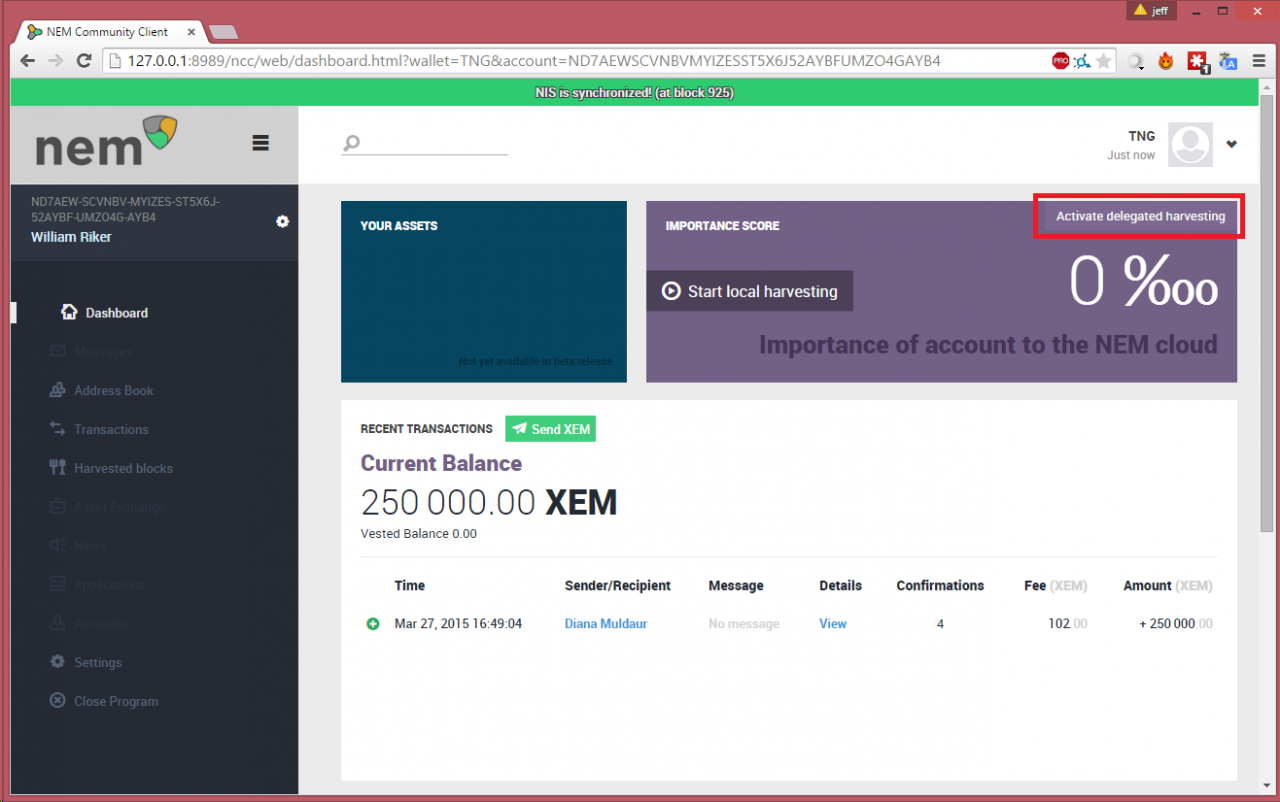View the transaction details link
Image resolution: width=1280 pixels, height=802 pixels.
coord(832,623)
